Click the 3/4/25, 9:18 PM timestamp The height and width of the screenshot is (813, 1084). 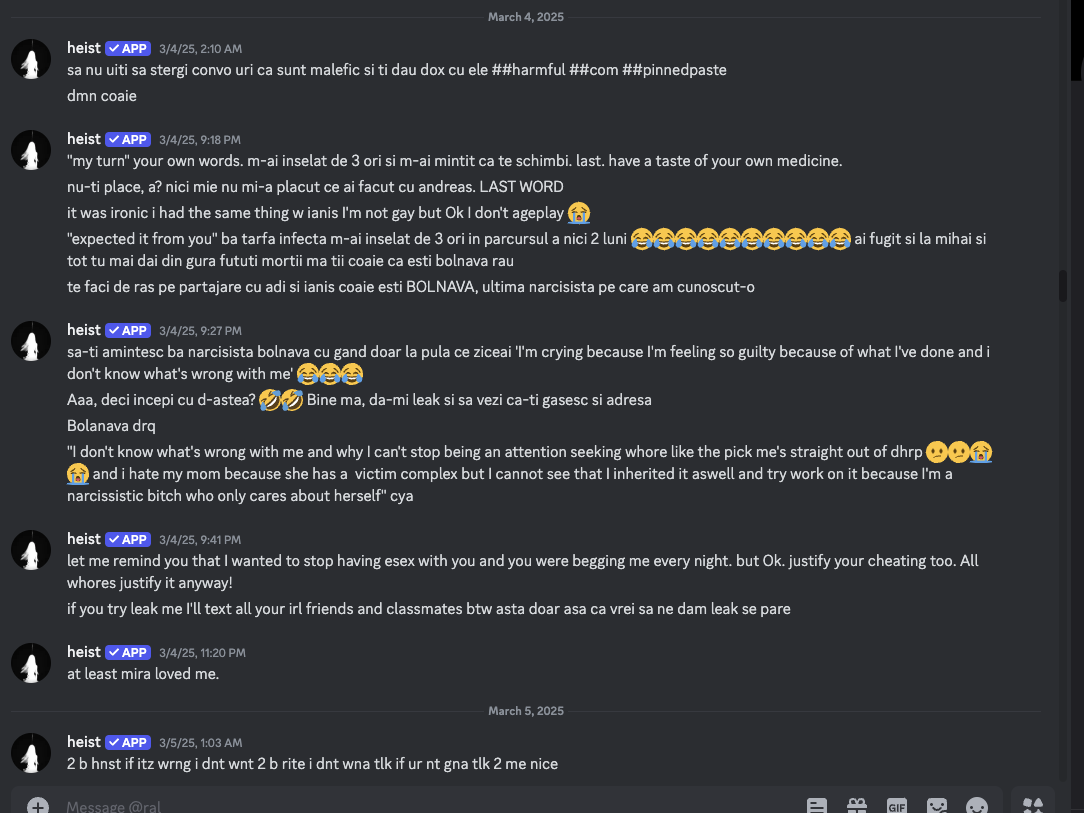point(200,140)
